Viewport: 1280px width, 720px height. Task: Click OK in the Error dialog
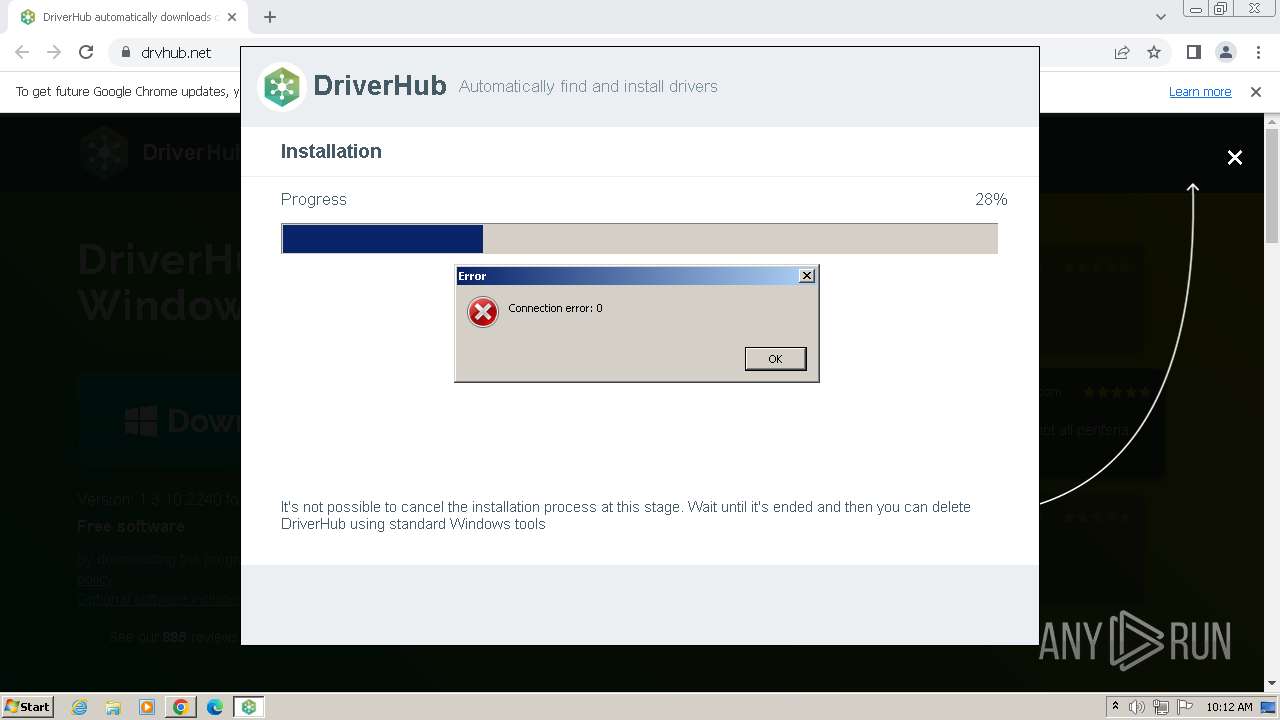pyautogui.click(x=775, y=359)
